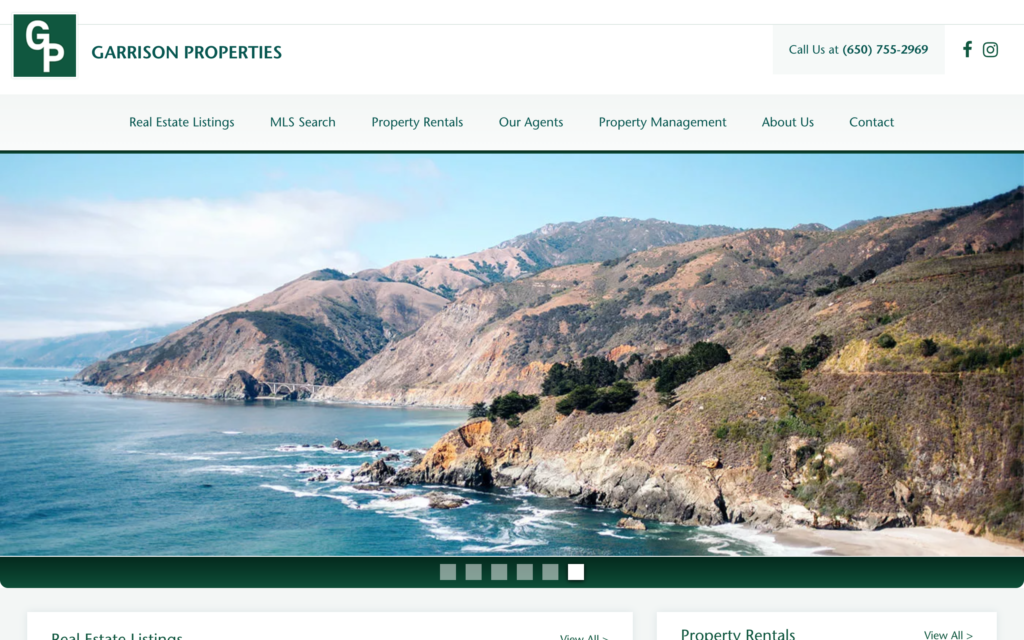
Task: Open the Instagram profile icon
Action: 990,50
